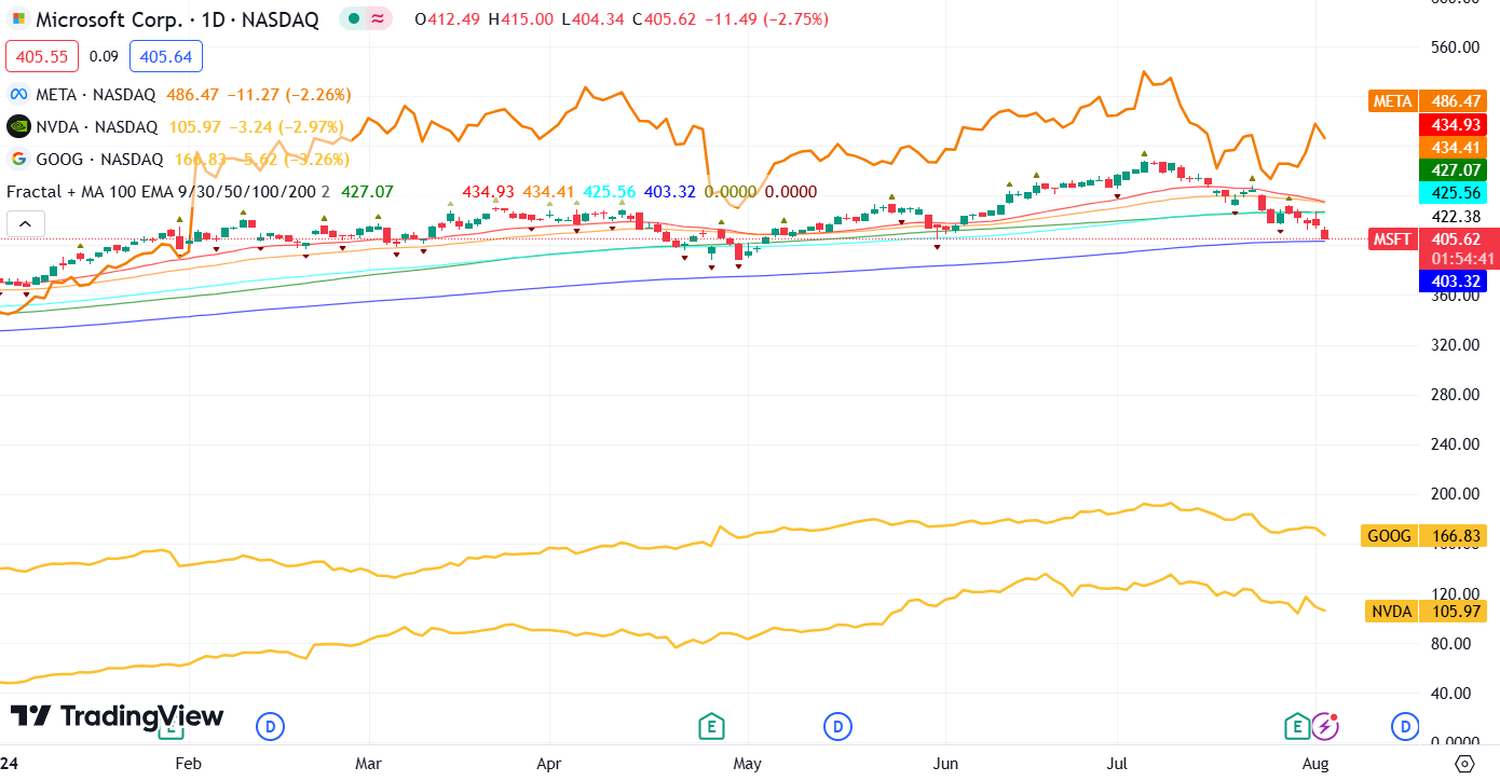
Task: Select the NVDA · NASDAQ legend entry
Action: click(x=98, y=127)
